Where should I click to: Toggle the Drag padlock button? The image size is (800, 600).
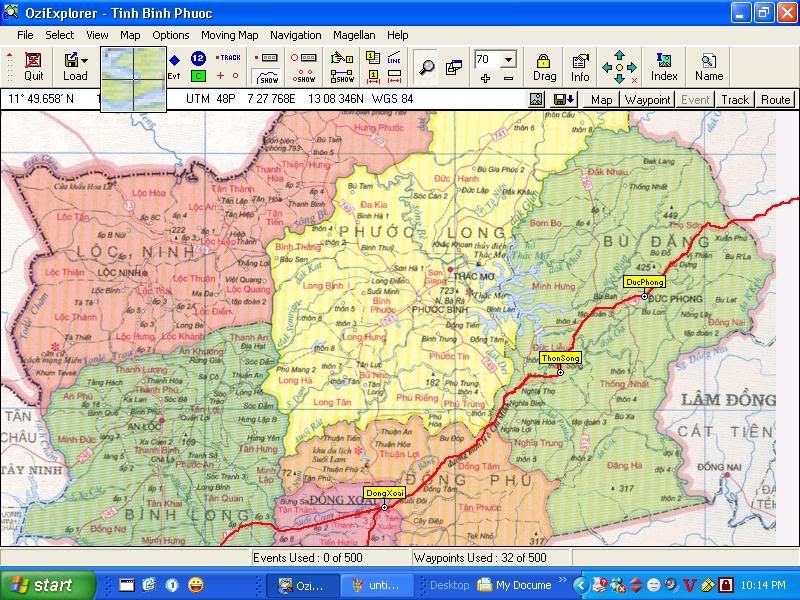tap(544, 67)
